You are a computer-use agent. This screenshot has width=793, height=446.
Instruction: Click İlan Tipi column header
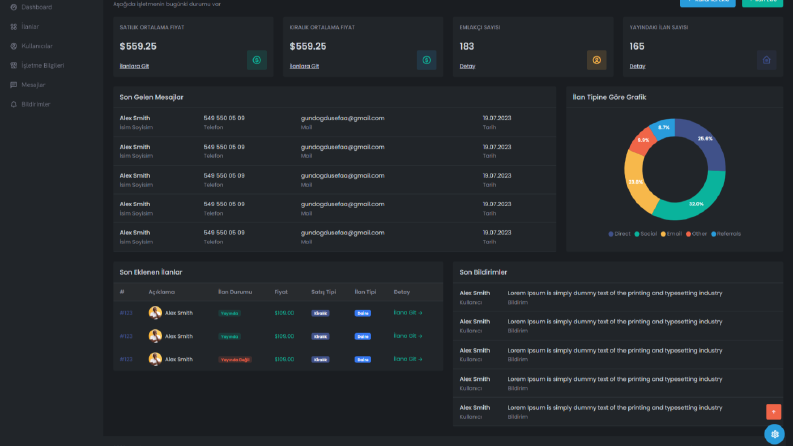click(365, 292)
